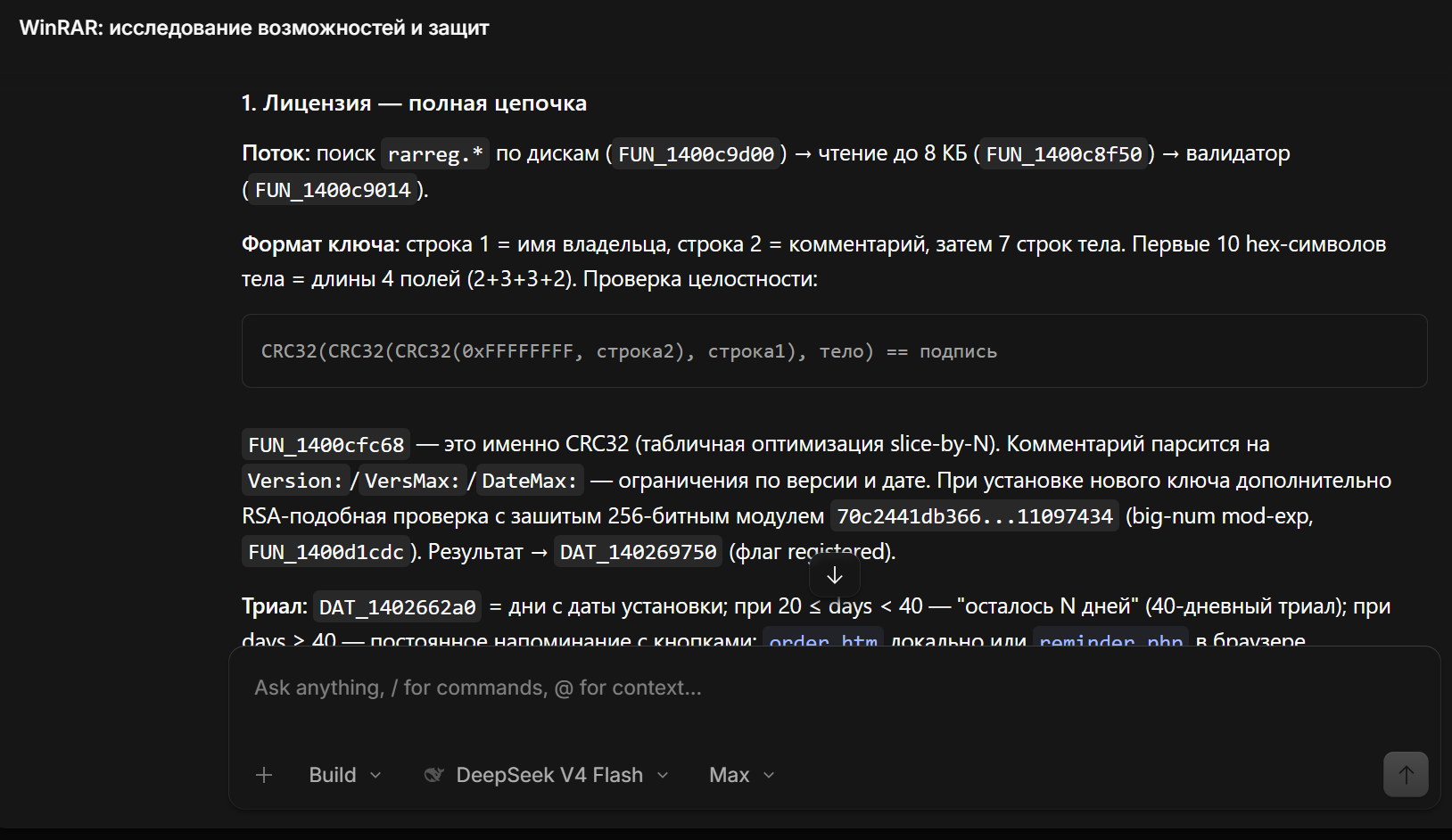The width and height of the screenshot is (1452, 840).
Task: Expand the DeepSeek V4 Flash model selector
Action: pyautogui.click(x=548, y=775)
